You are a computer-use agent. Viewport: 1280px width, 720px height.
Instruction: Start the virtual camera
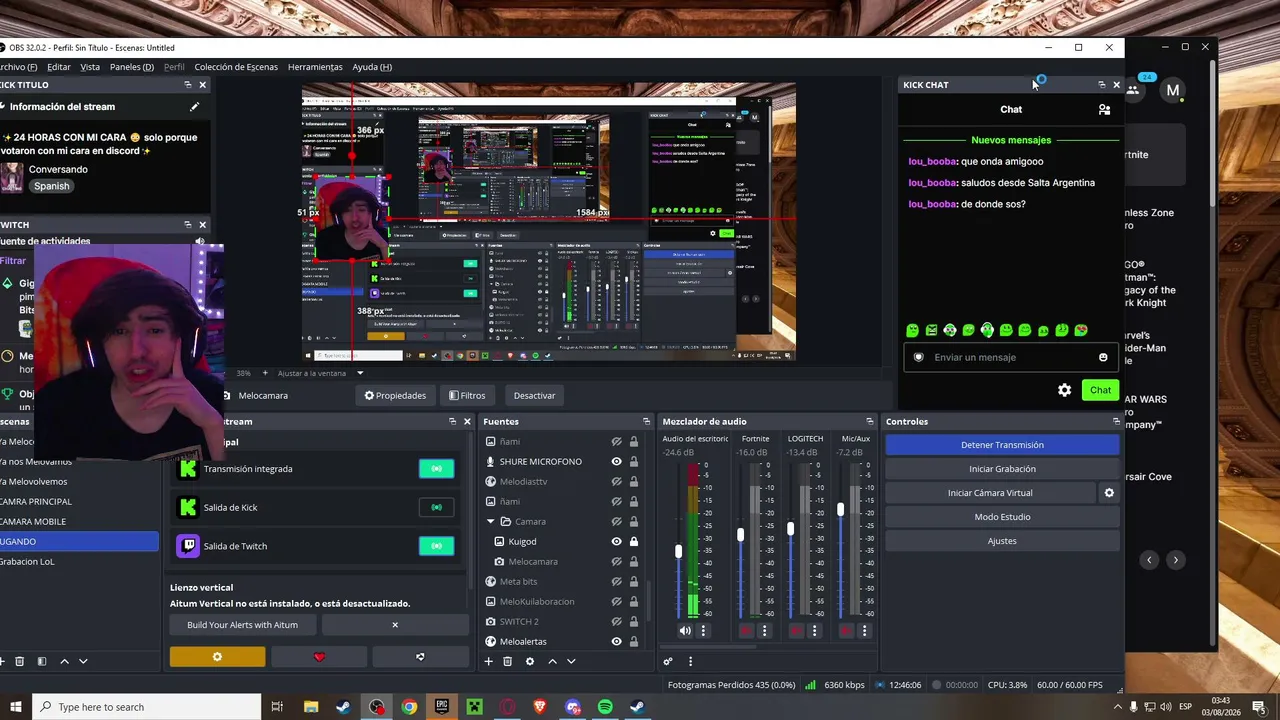[990, 493]
